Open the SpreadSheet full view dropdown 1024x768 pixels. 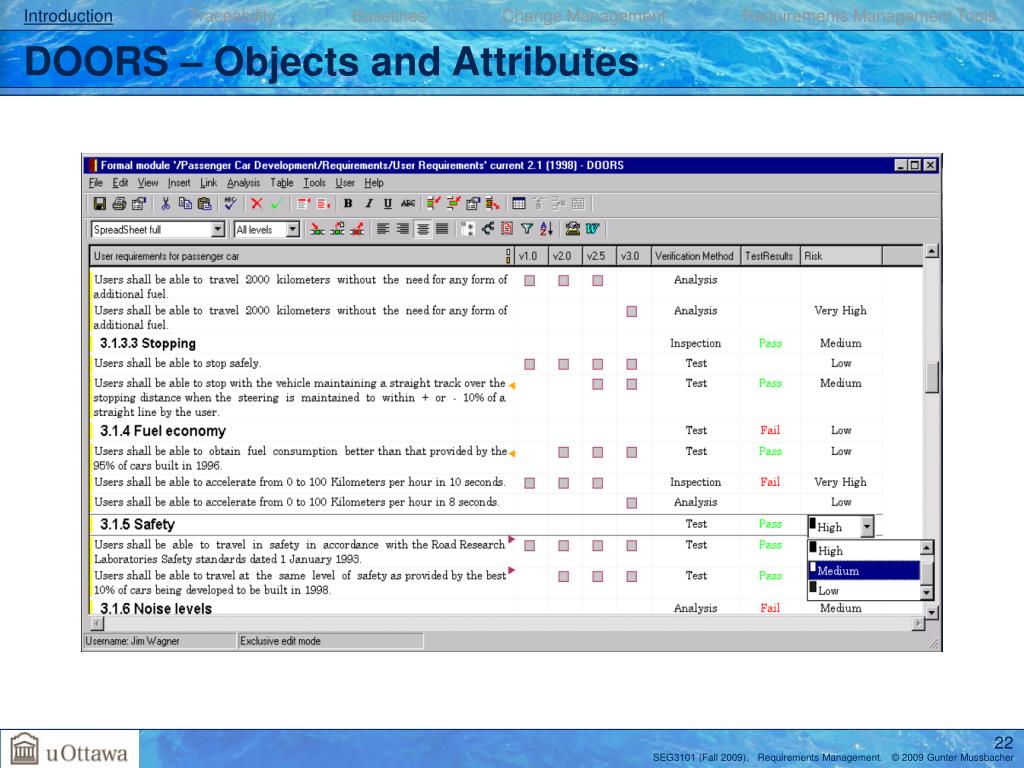pyautogui.click(x=217, y=229)
